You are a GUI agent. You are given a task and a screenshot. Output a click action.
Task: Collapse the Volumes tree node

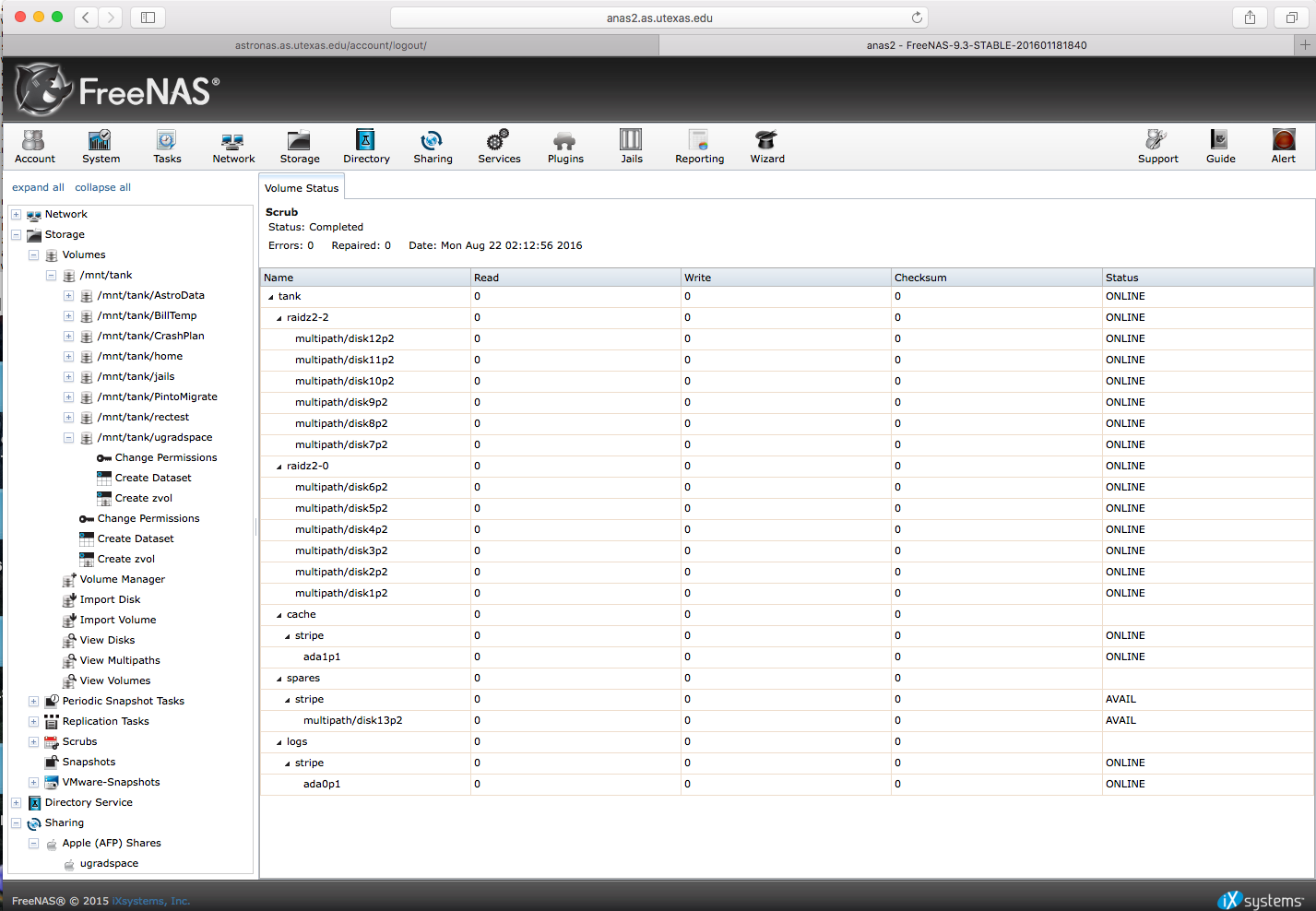[33, 254]
